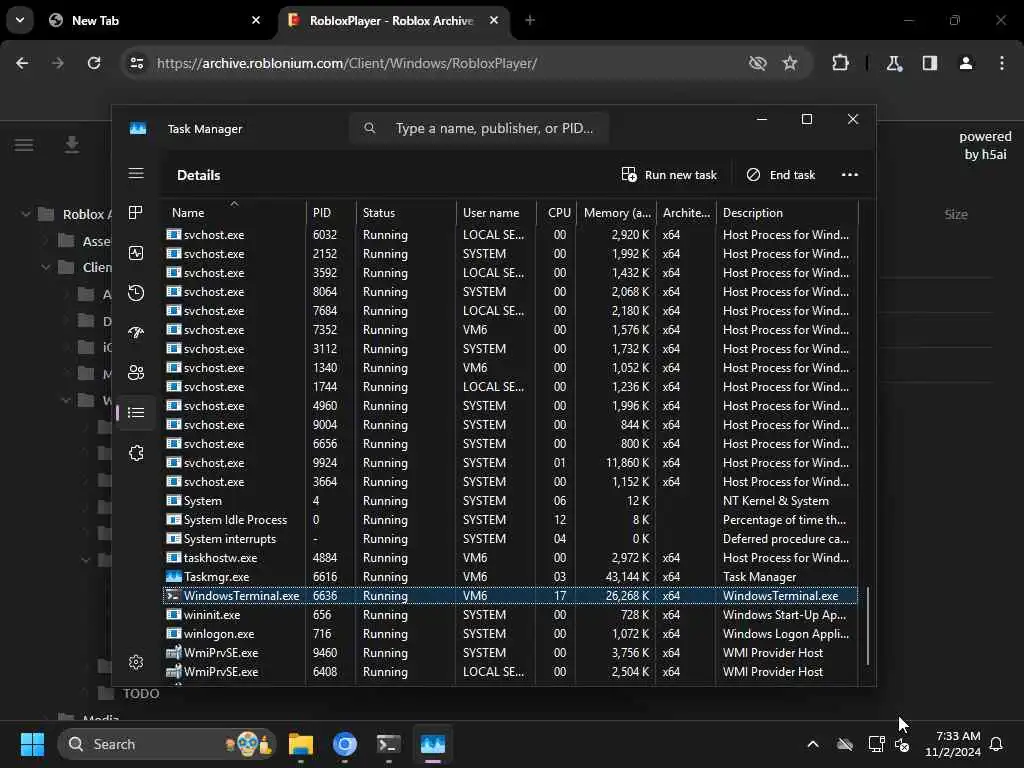The image size is (1024, 768).
Task: Click taskbar Search box
Action: click(x=167, y=744)
